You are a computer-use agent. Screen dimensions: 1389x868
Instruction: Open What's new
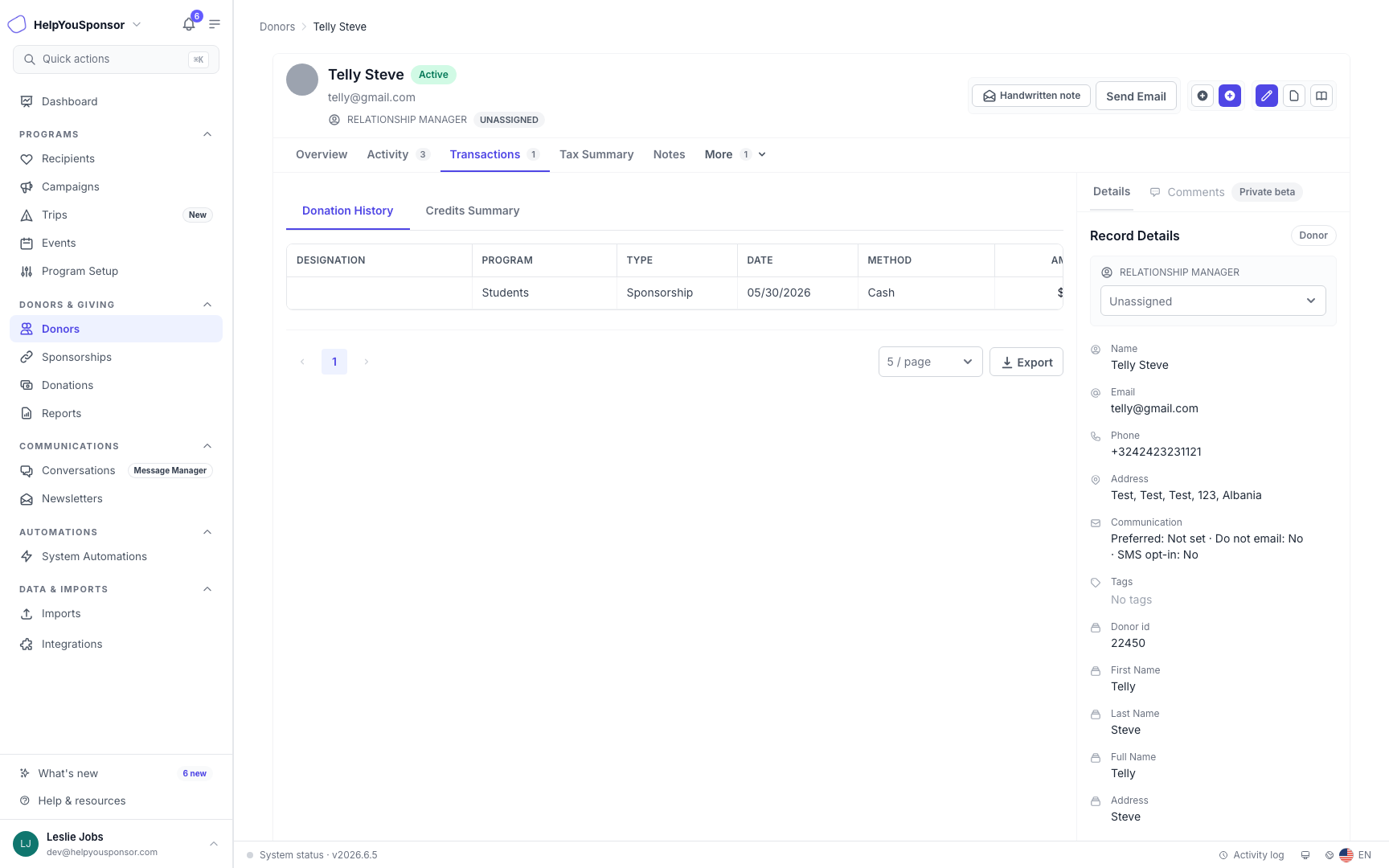pyautogui.click(x=116, y=773)
